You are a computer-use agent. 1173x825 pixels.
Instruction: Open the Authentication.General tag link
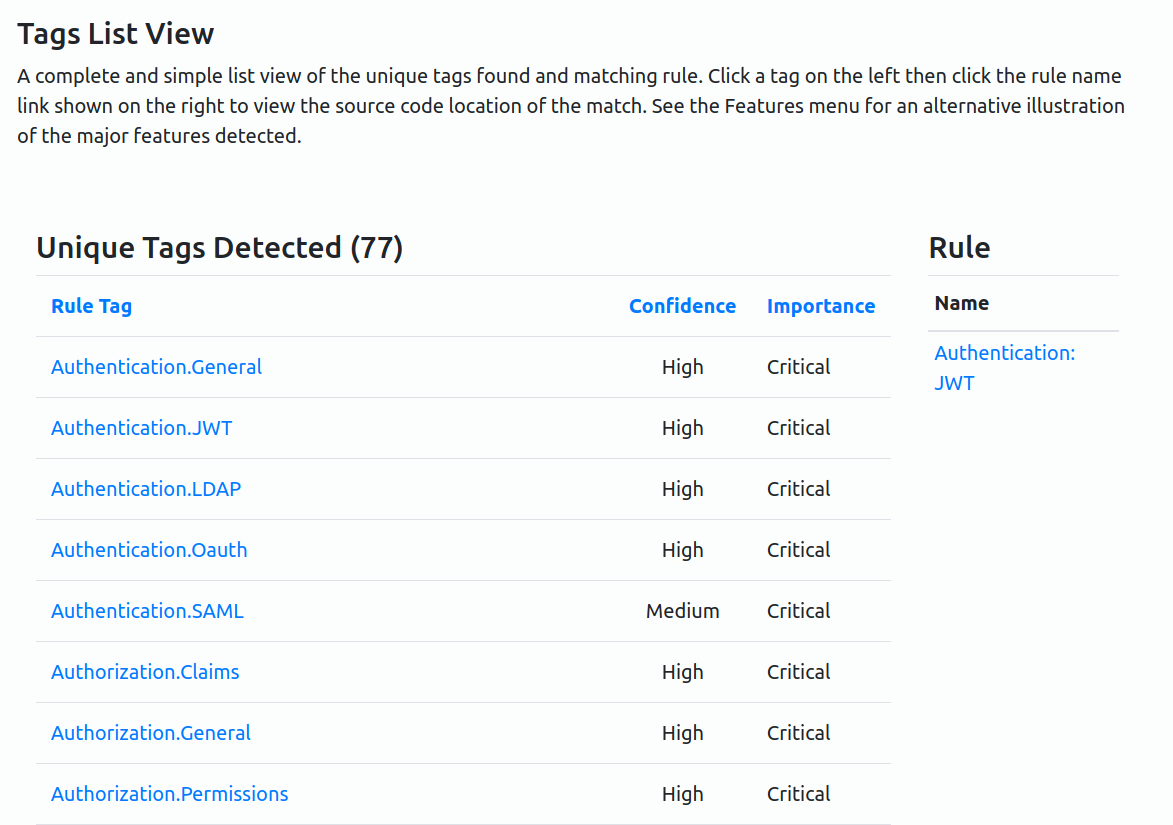point(156,367)
